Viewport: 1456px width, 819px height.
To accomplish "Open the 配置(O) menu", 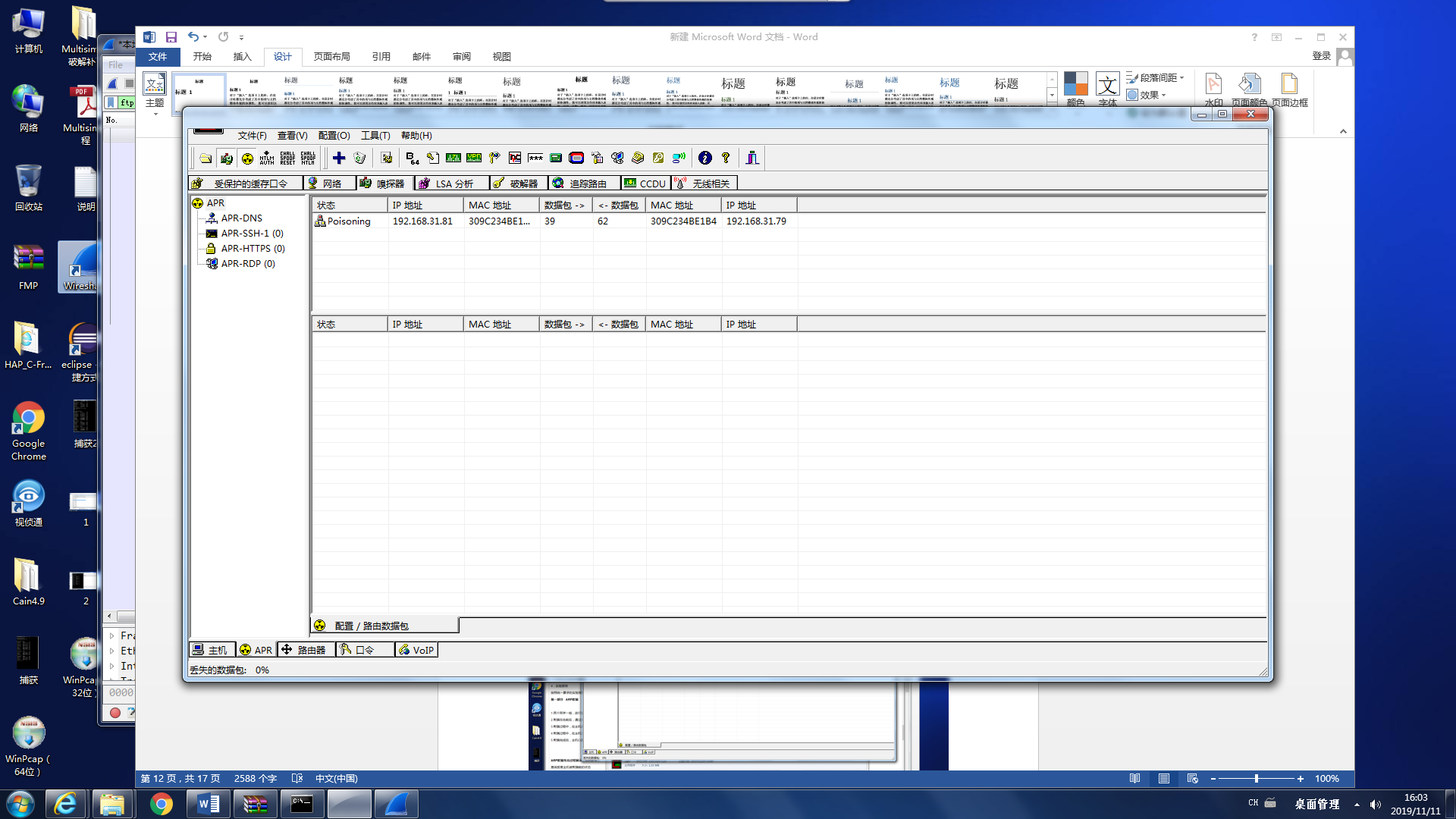I will pos(334,136).
